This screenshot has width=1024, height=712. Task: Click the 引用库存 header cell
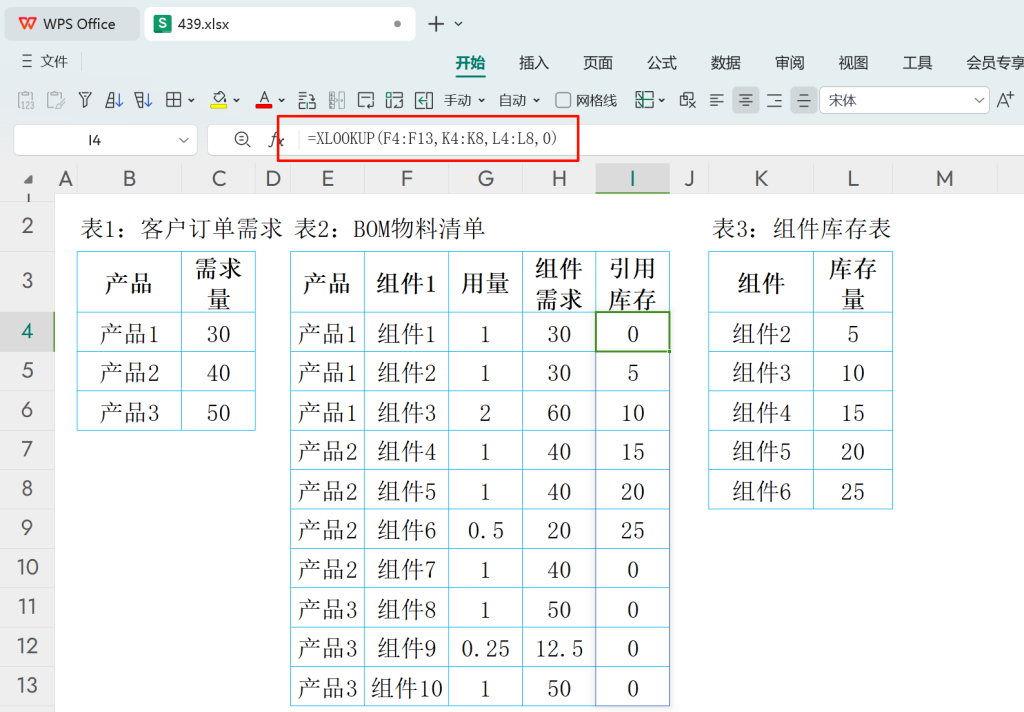pos(632,283)
